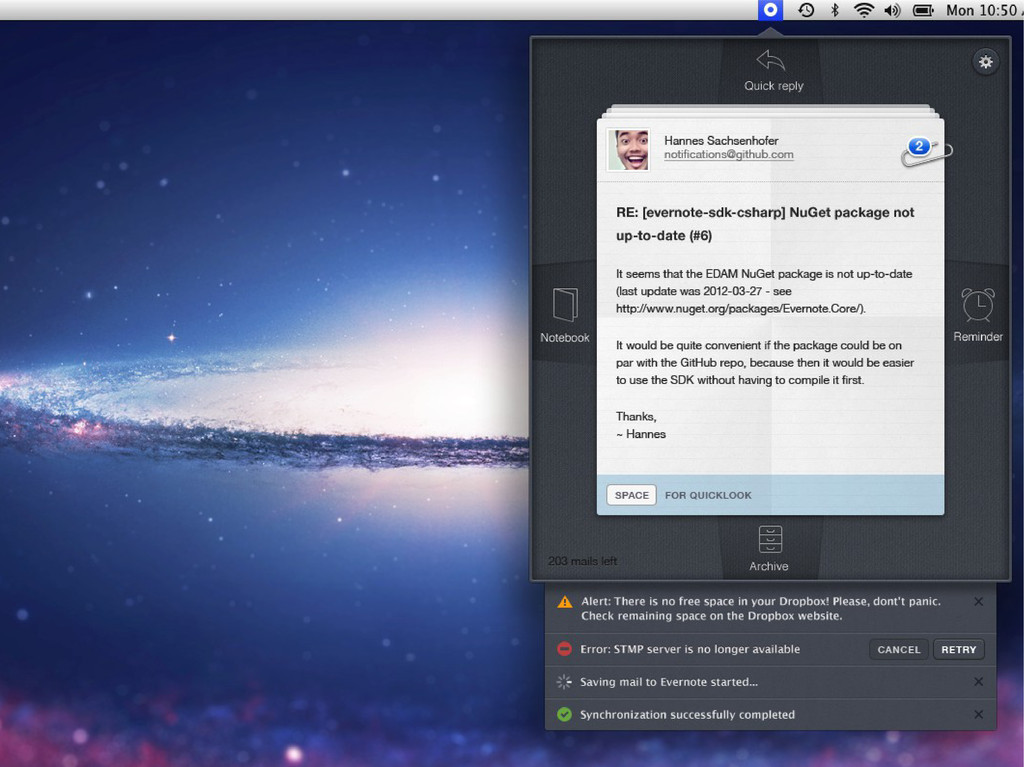This screenshot has height=767, width=1024.
Task: Set a Reminder with alarm clock icon
Action: (x=978, y=304)
